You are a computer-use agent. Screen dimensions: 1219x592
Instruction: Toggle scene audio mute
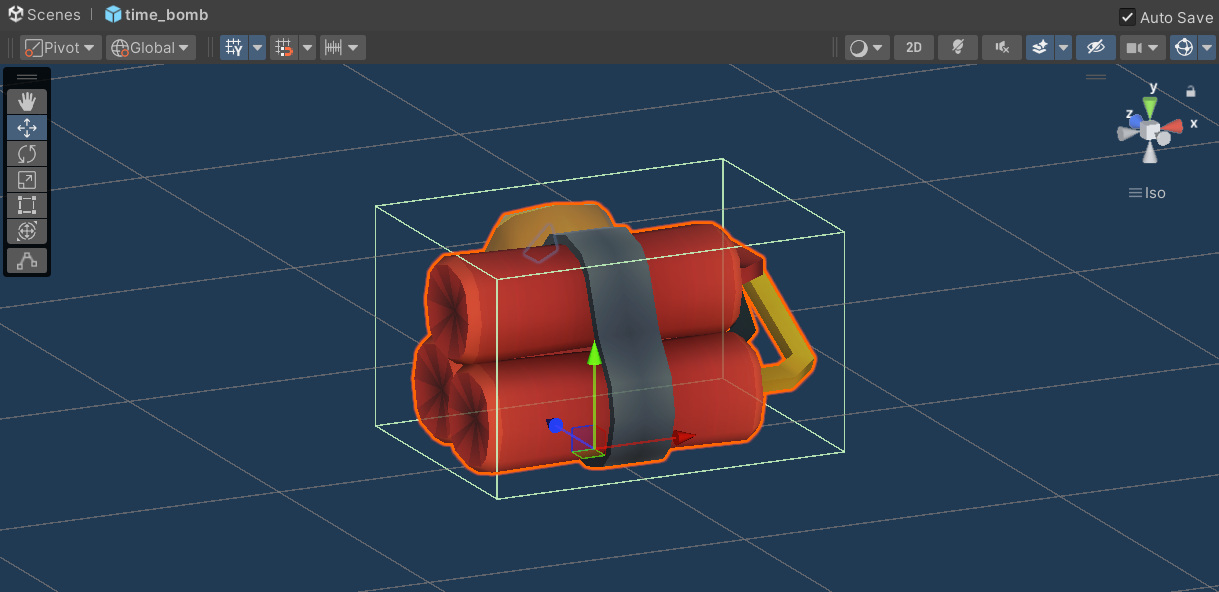1001,48
